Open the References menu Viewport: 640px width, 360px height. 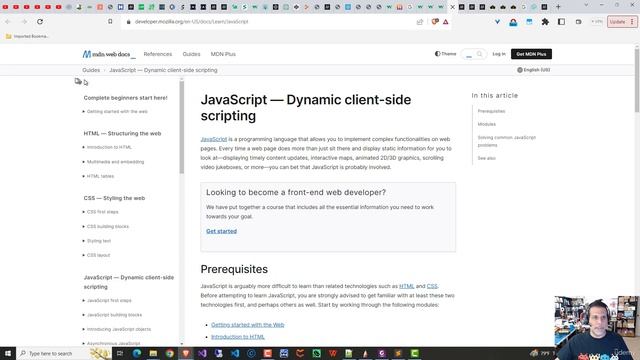click(x=158, y=54)
